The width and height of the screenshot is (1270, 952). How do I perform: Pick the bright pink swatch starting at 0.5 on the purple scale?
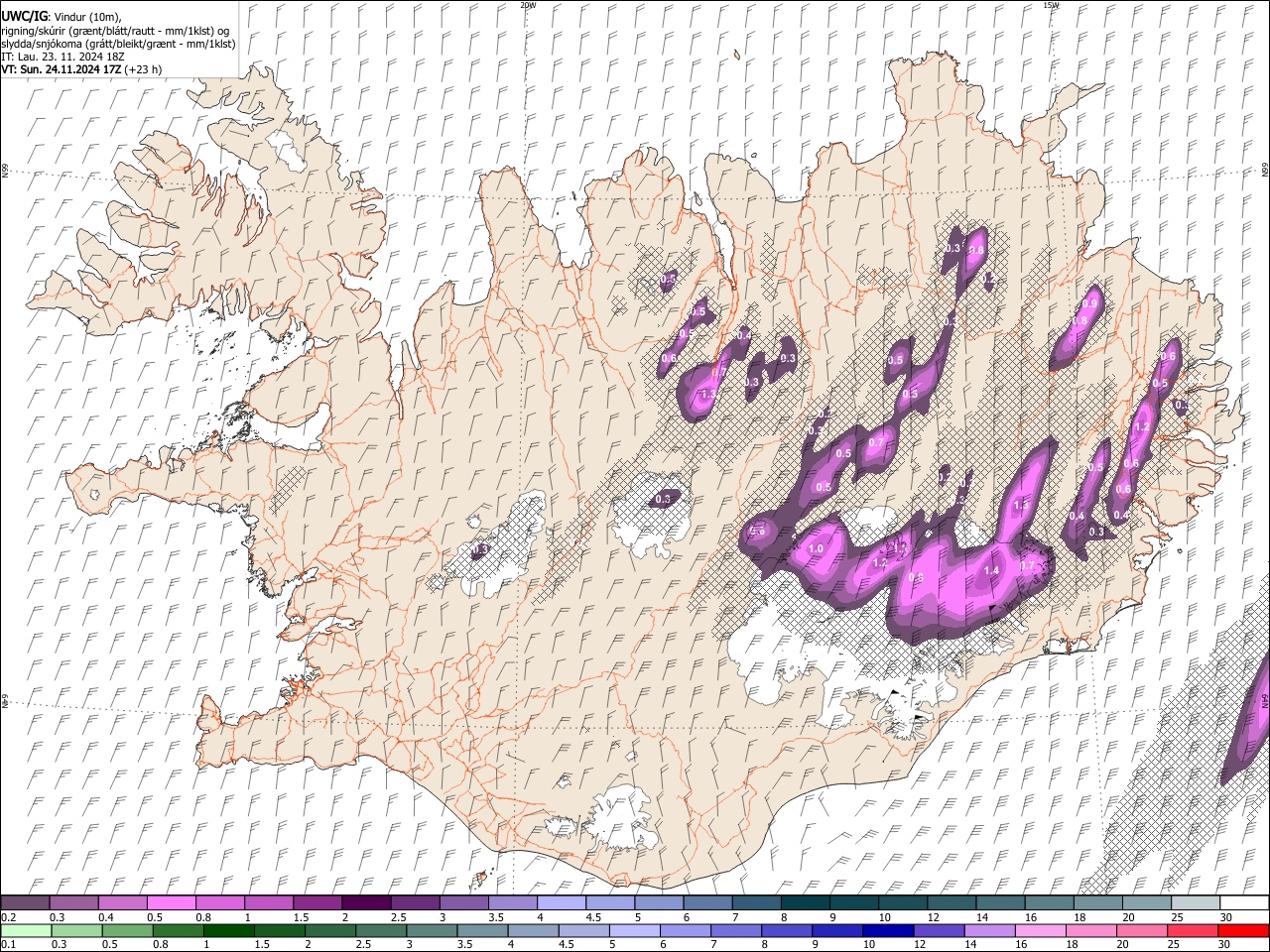tap(171, 902)
